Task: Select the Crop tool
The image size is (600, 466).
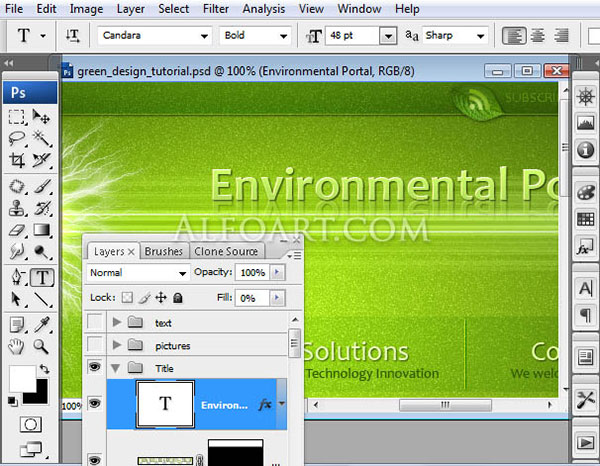Action: (16, 160)
